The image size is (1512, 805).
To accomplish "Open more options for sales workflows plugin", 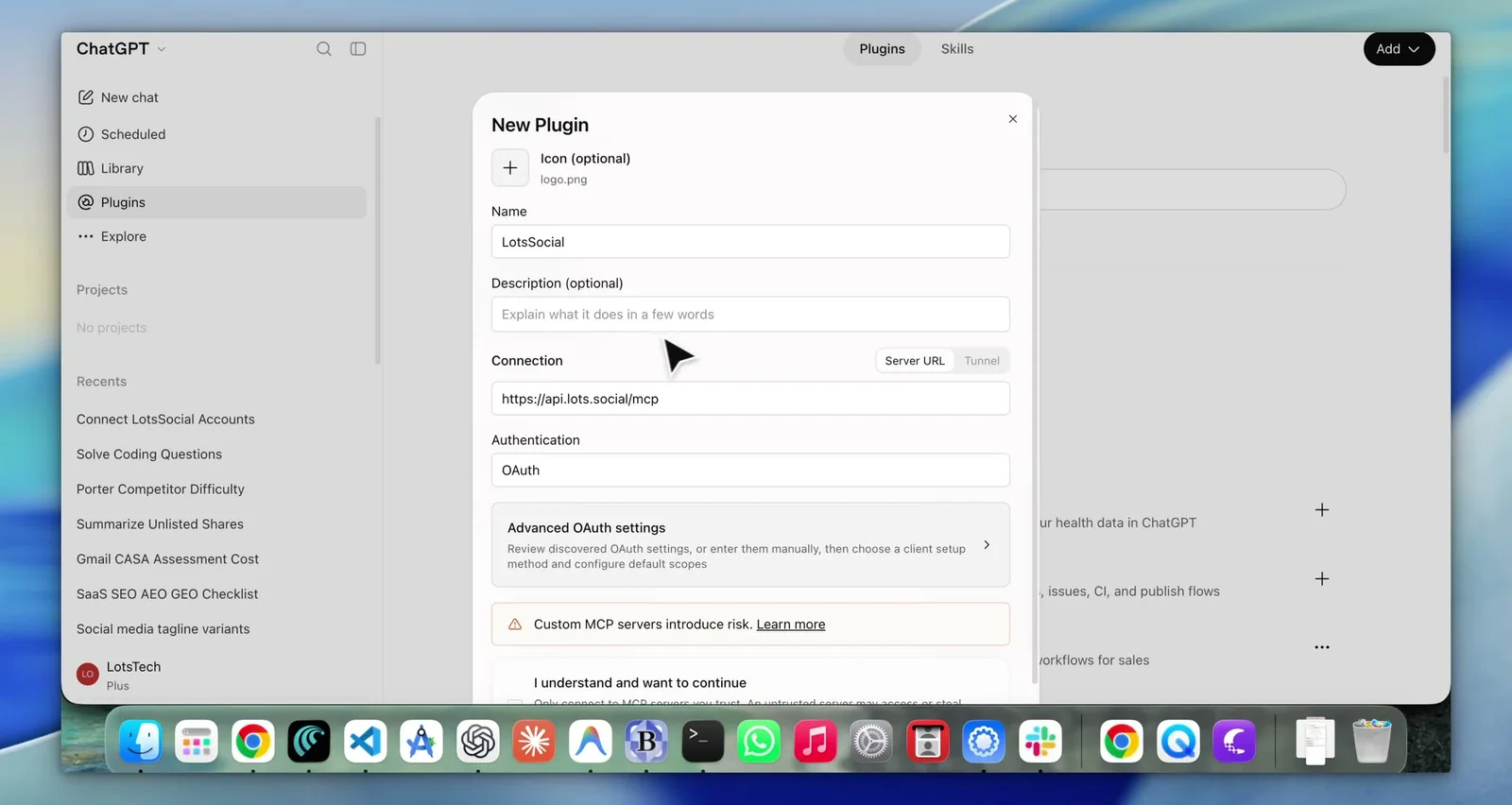I will click(1322, 647).
